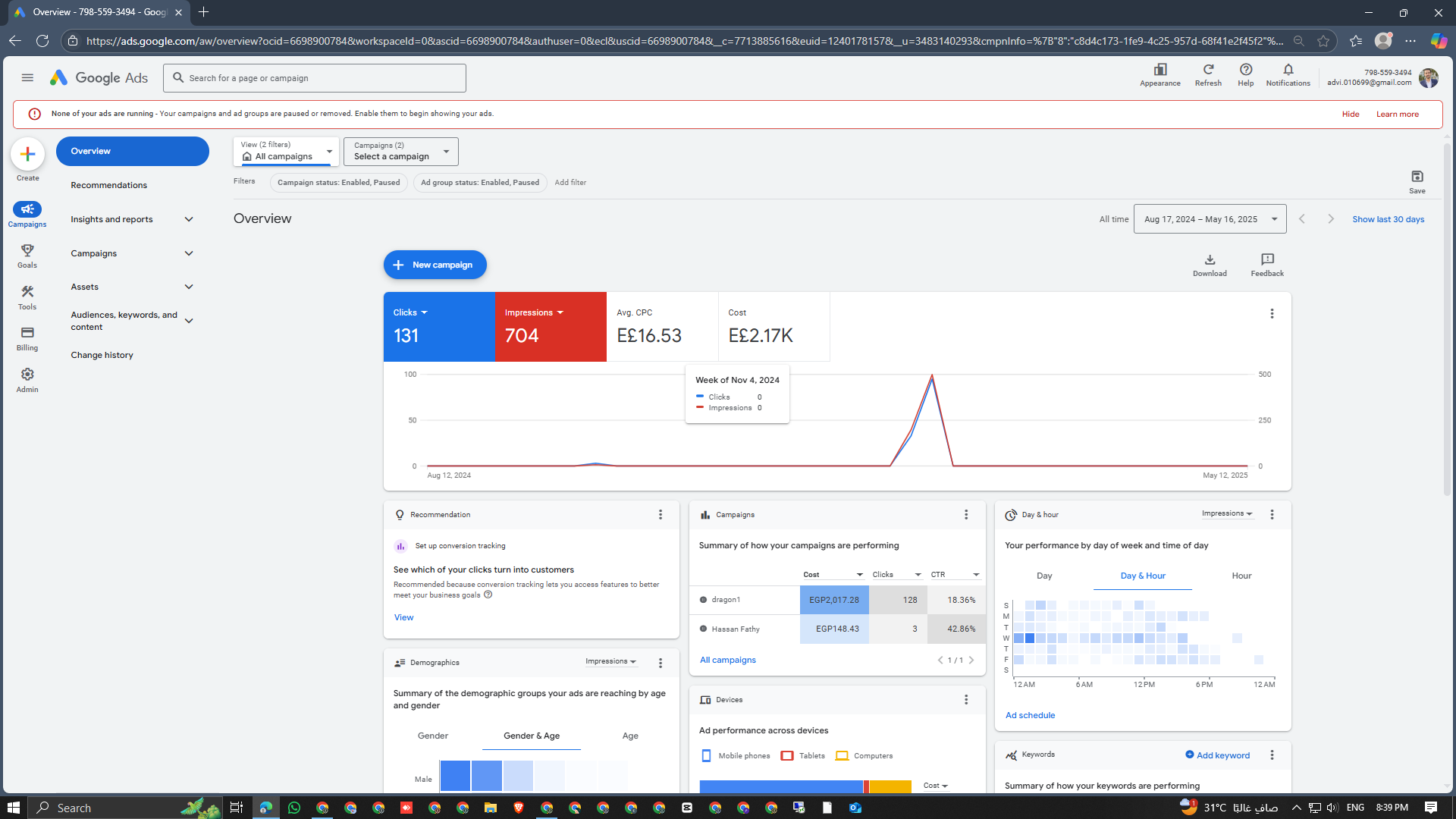Open Campaigns card more options
1456x819 pixels.
point(966,514)
